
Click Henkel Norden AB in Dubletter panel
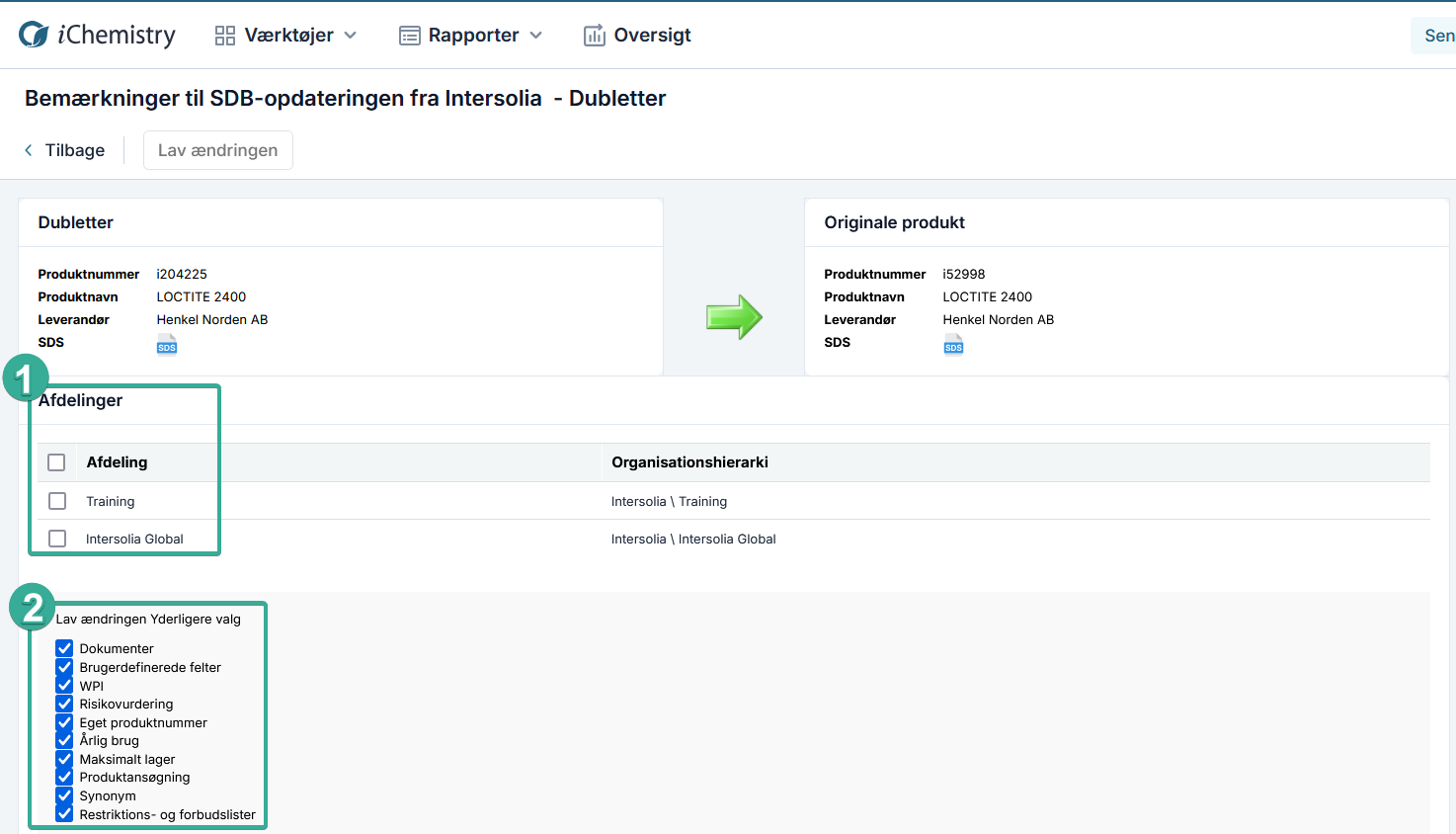[212, 320]
